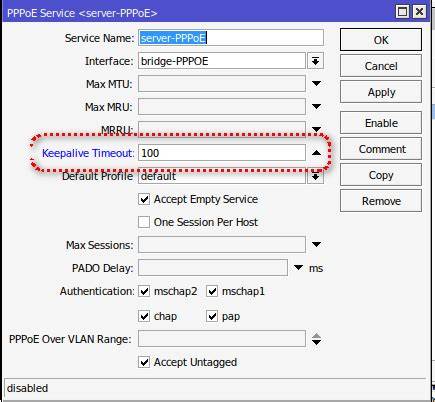Click the Comment button

pyautogui.click(x=381, y=149)
